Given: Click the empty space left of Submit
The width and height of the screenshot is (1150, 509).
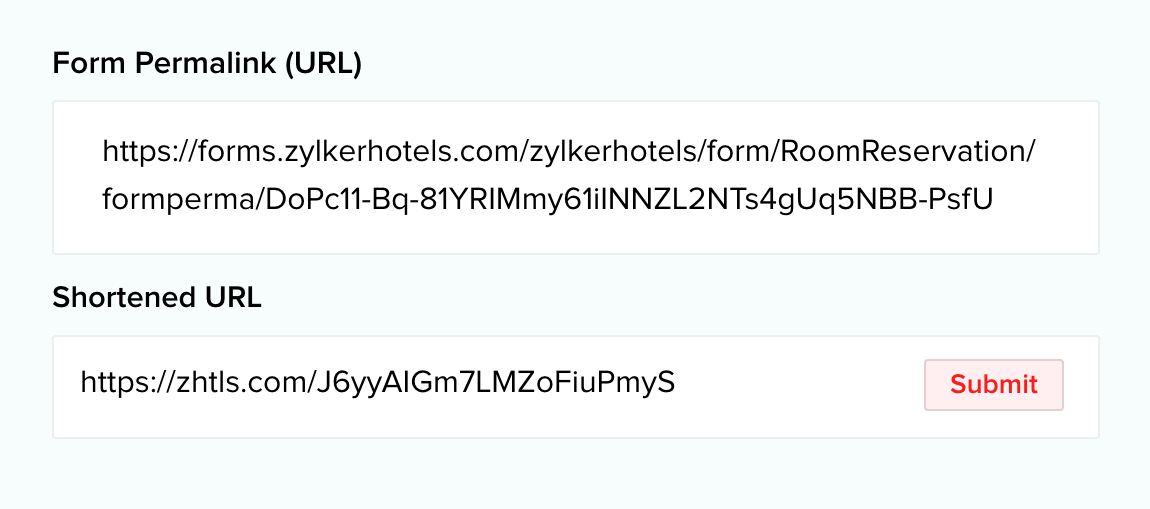Looking at the screenshot, I should pos(800,386).
